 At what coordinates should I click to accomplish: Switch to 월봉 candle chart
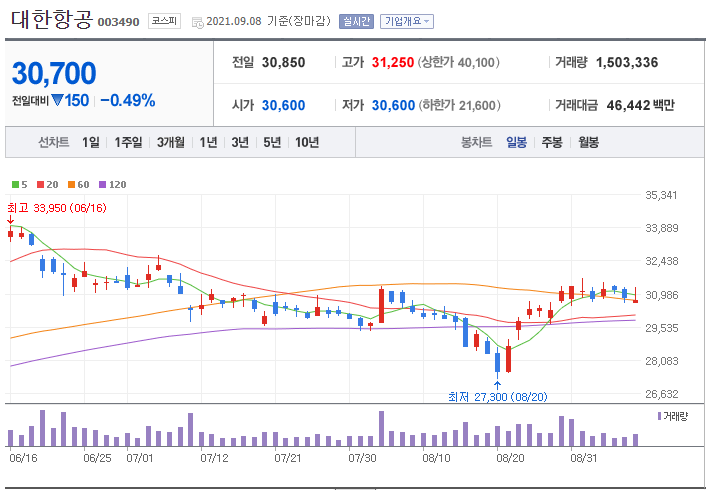tap(588, 143)
